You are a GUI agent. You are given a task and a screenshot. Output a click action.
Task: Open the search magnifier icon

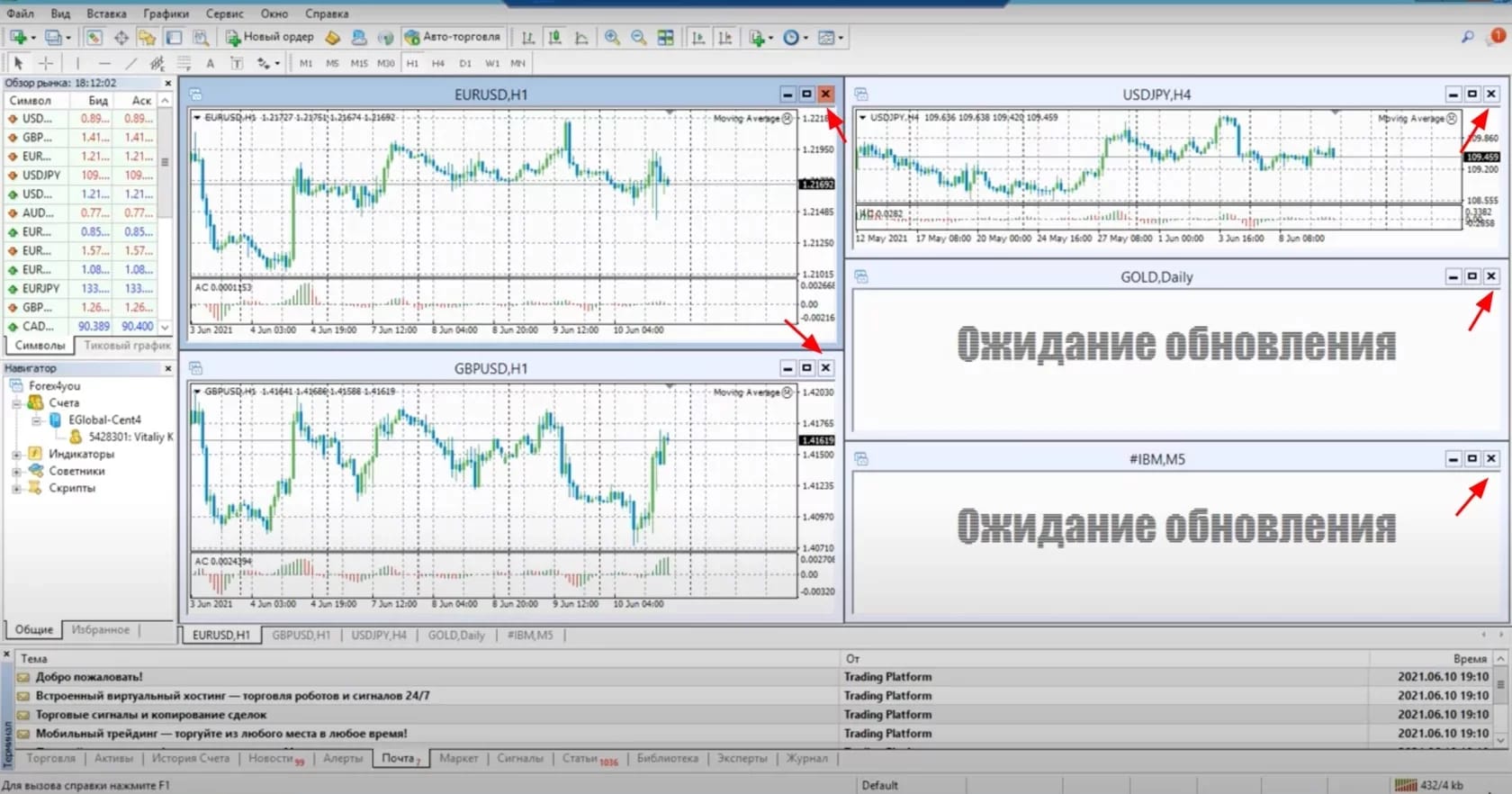1468,36
